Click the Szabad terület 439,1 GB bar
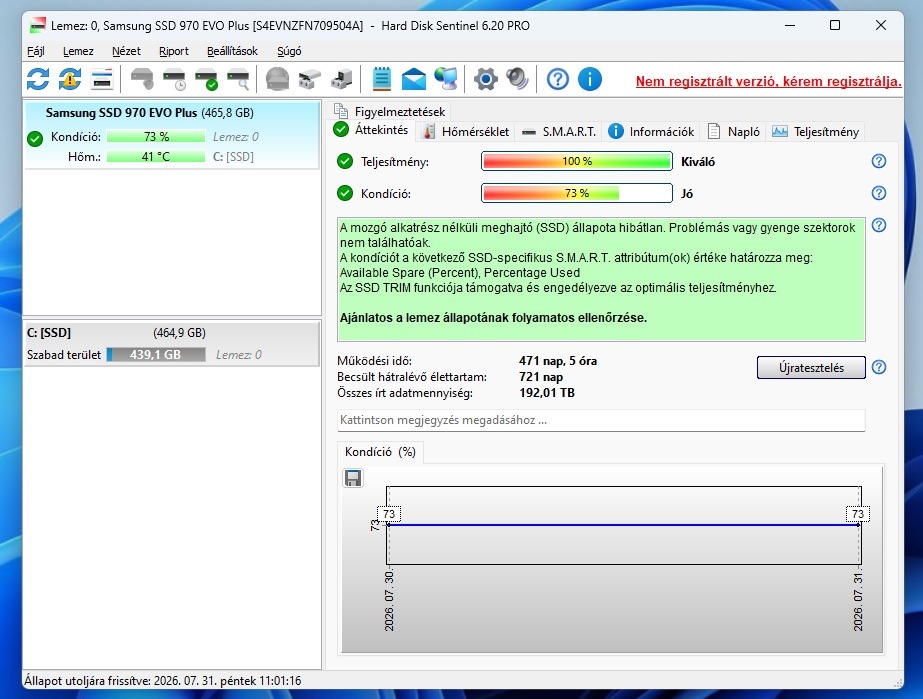The width and height of the screenshot is (923, 699). coord(156,355)
